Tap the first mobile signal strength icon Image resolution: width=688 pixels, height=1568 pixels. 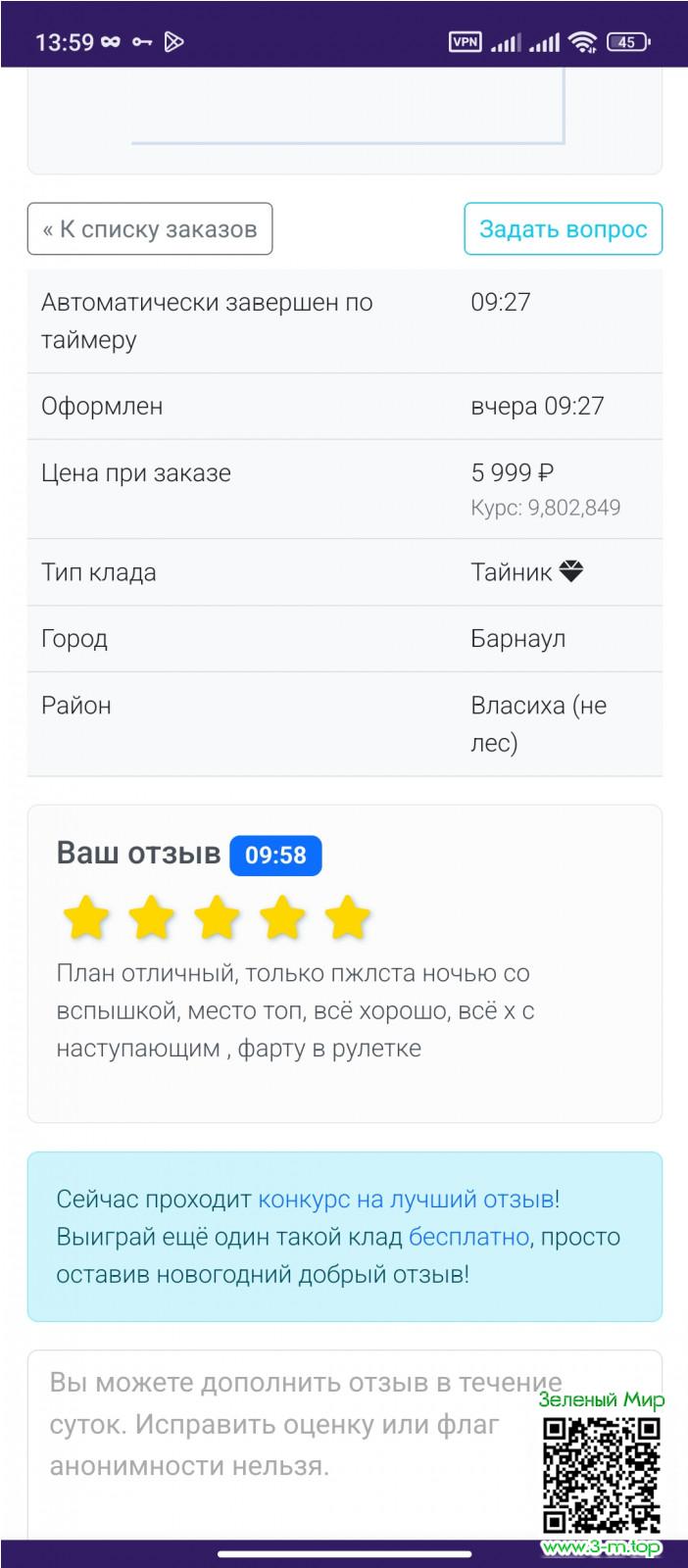pyautogui.click(x=506, y=41)
